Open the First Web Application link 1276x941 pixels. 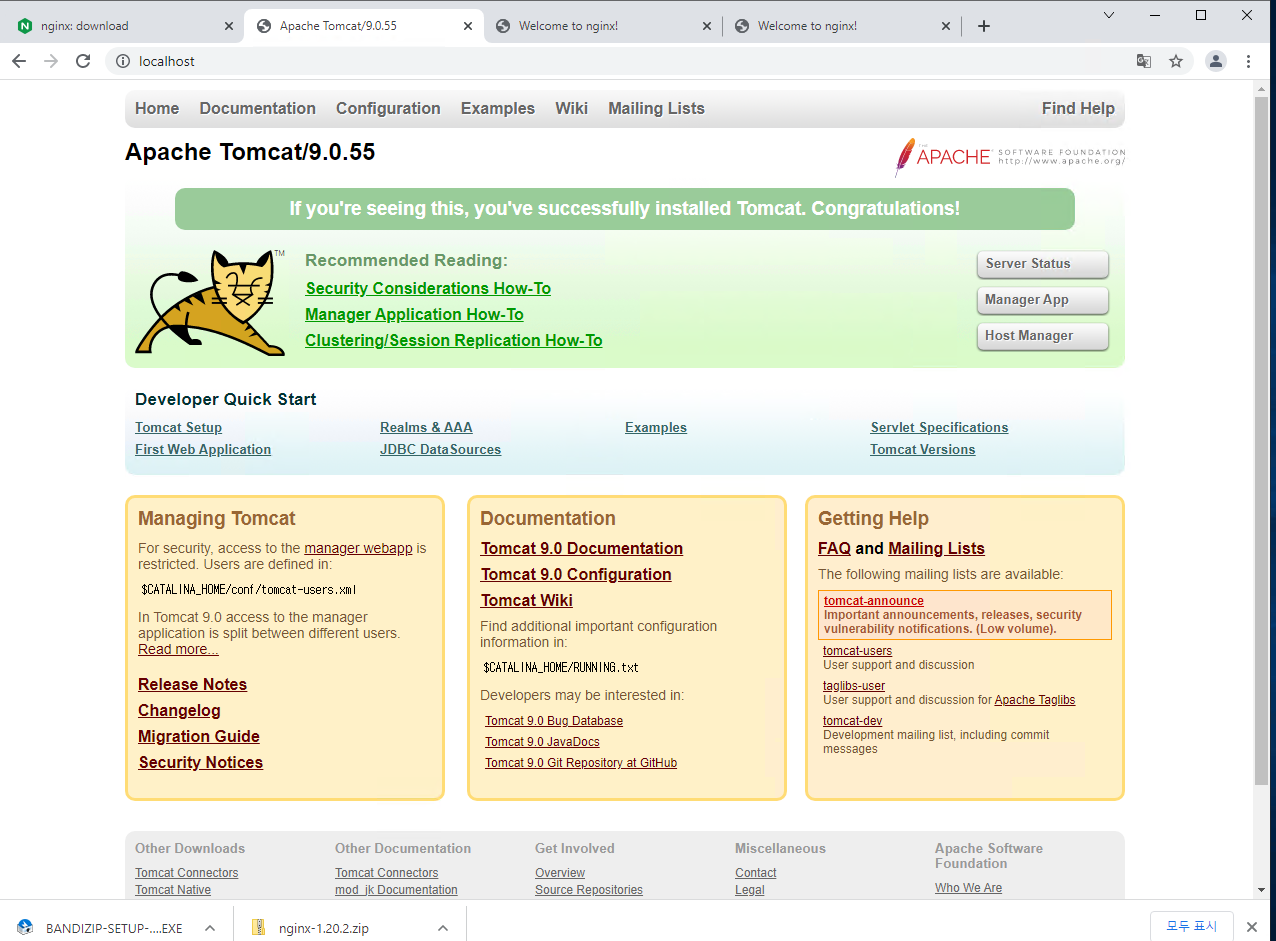pyautogui.click(x=203, y=449)
